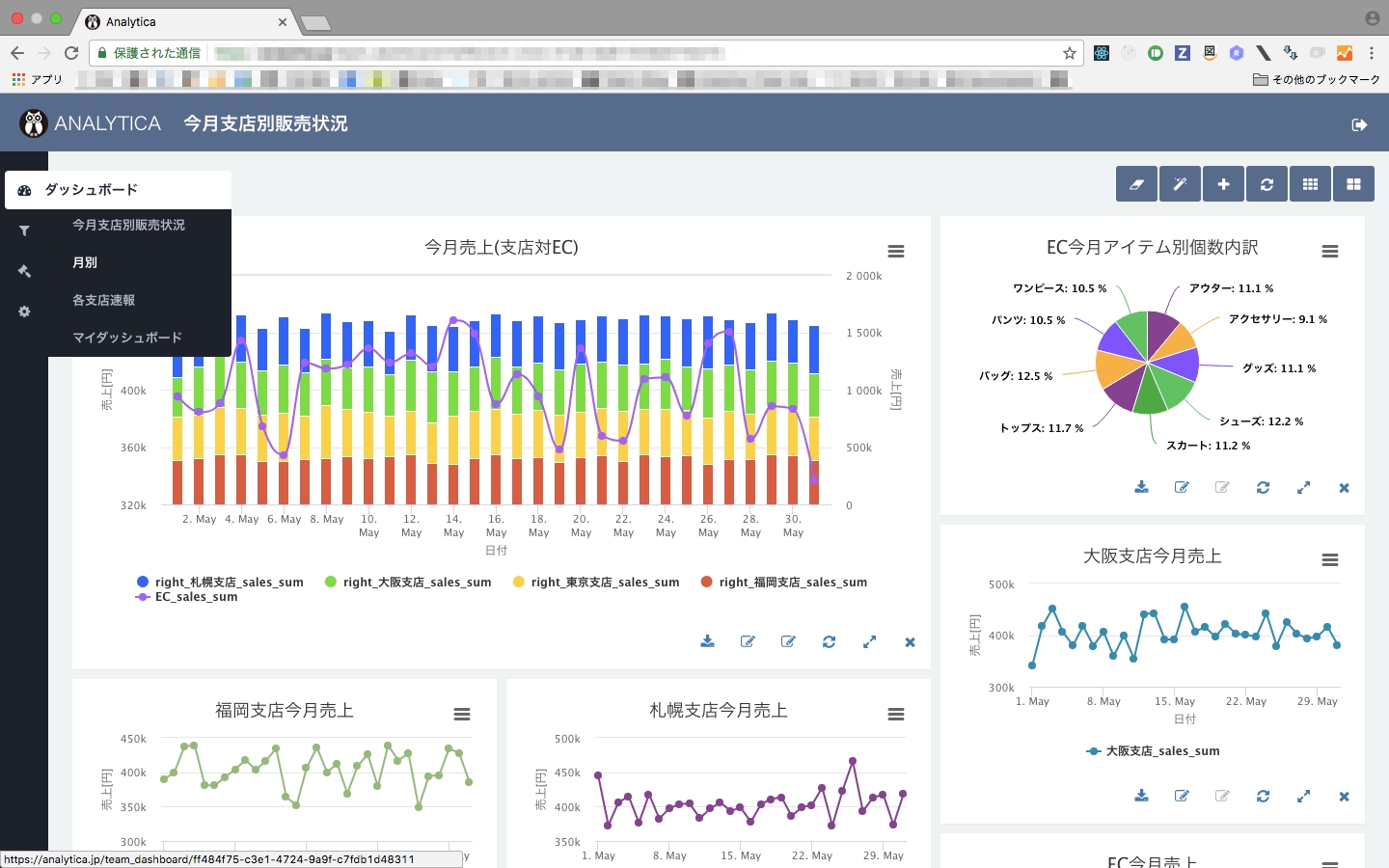This screenshot has height=868, width=1389.
Task: Select the eraser tool in the toolbar
Action: [x=1135, y=183]
